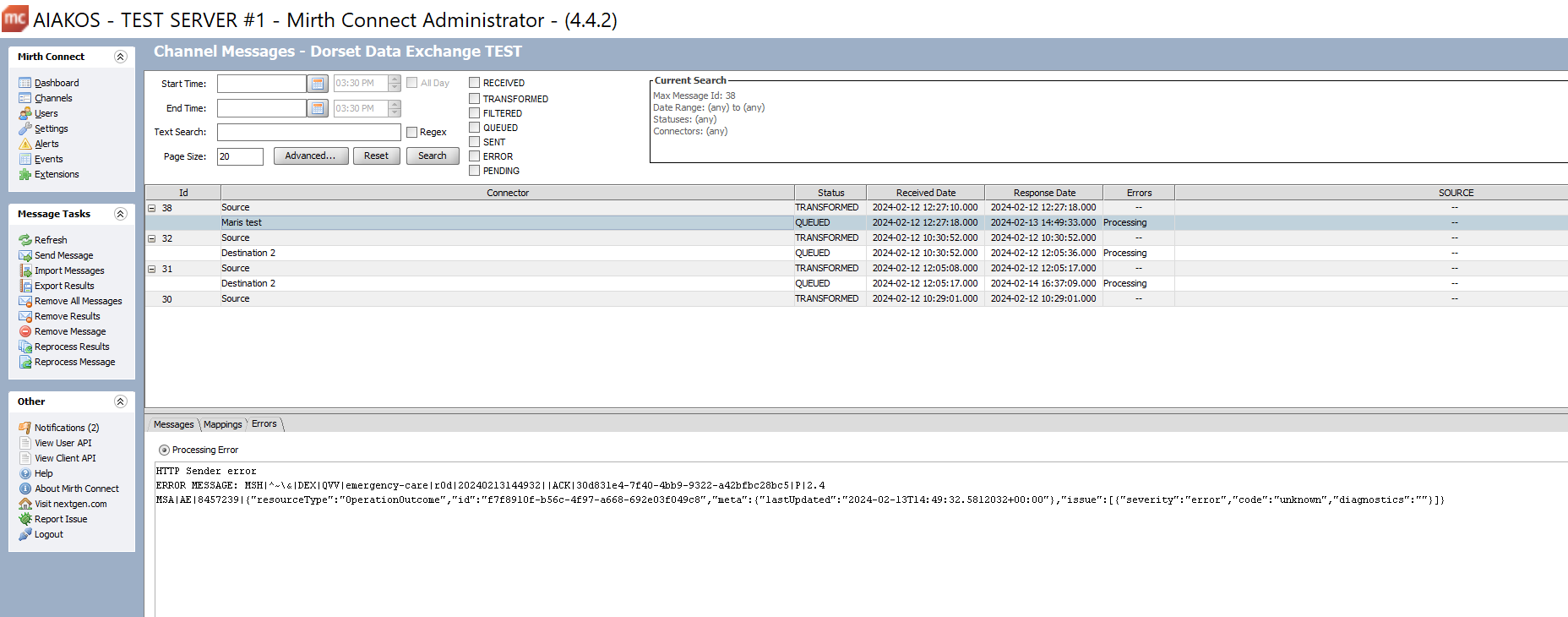Click the Refresh icon in Message Tasks
The width and height of the screenshot is (1568, 617).
tap(25, 240)
